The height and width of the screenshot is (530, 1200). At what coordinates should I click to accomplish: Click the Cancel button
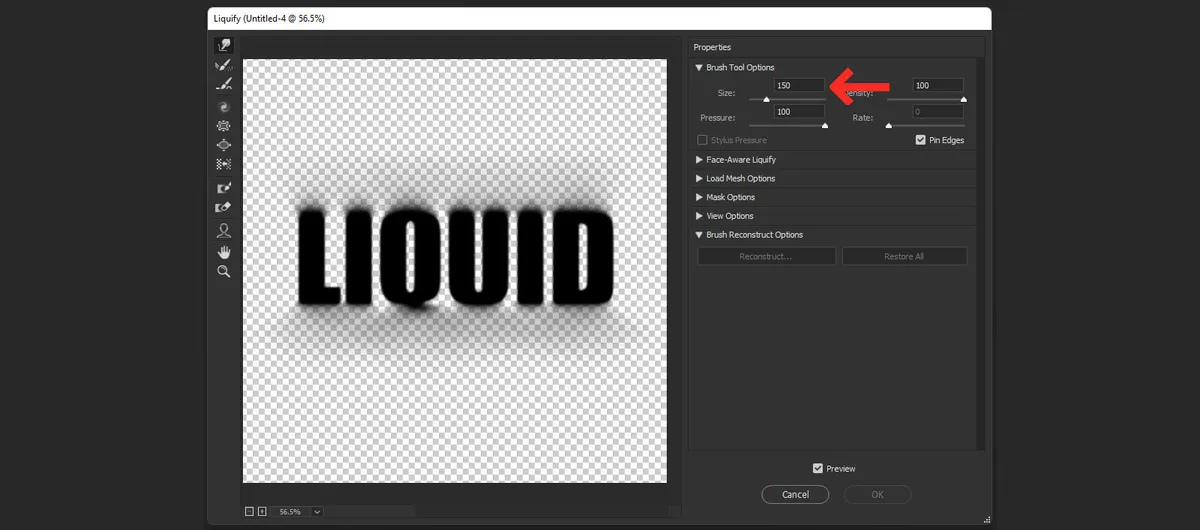click(796, 494)
